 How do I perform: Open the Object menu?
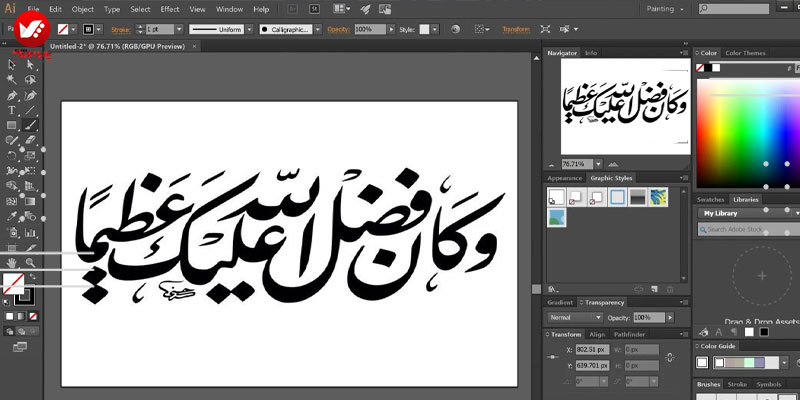coord(82,9)
